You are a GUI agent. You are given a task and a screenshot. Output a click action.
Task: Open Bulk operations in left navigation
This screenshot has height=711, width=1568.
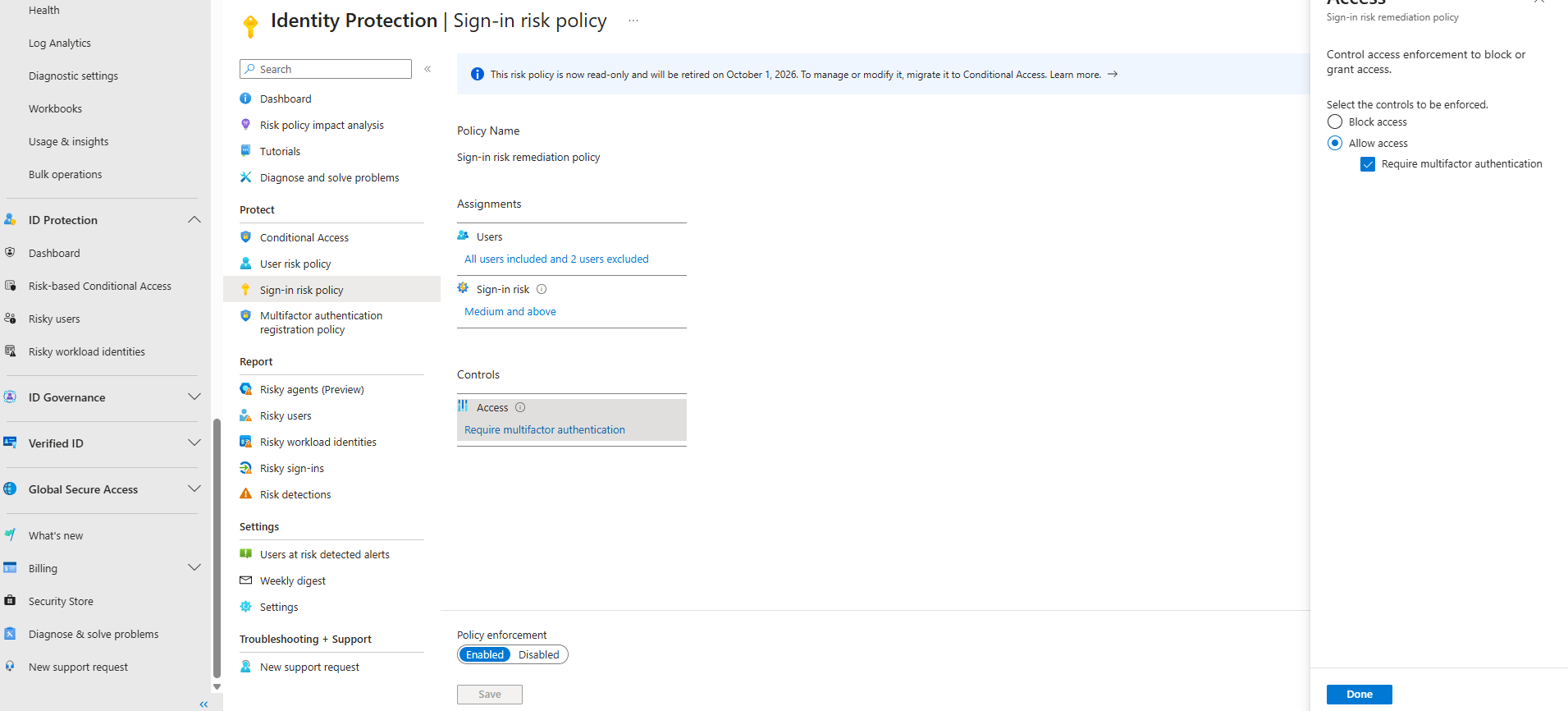[66, 174]
